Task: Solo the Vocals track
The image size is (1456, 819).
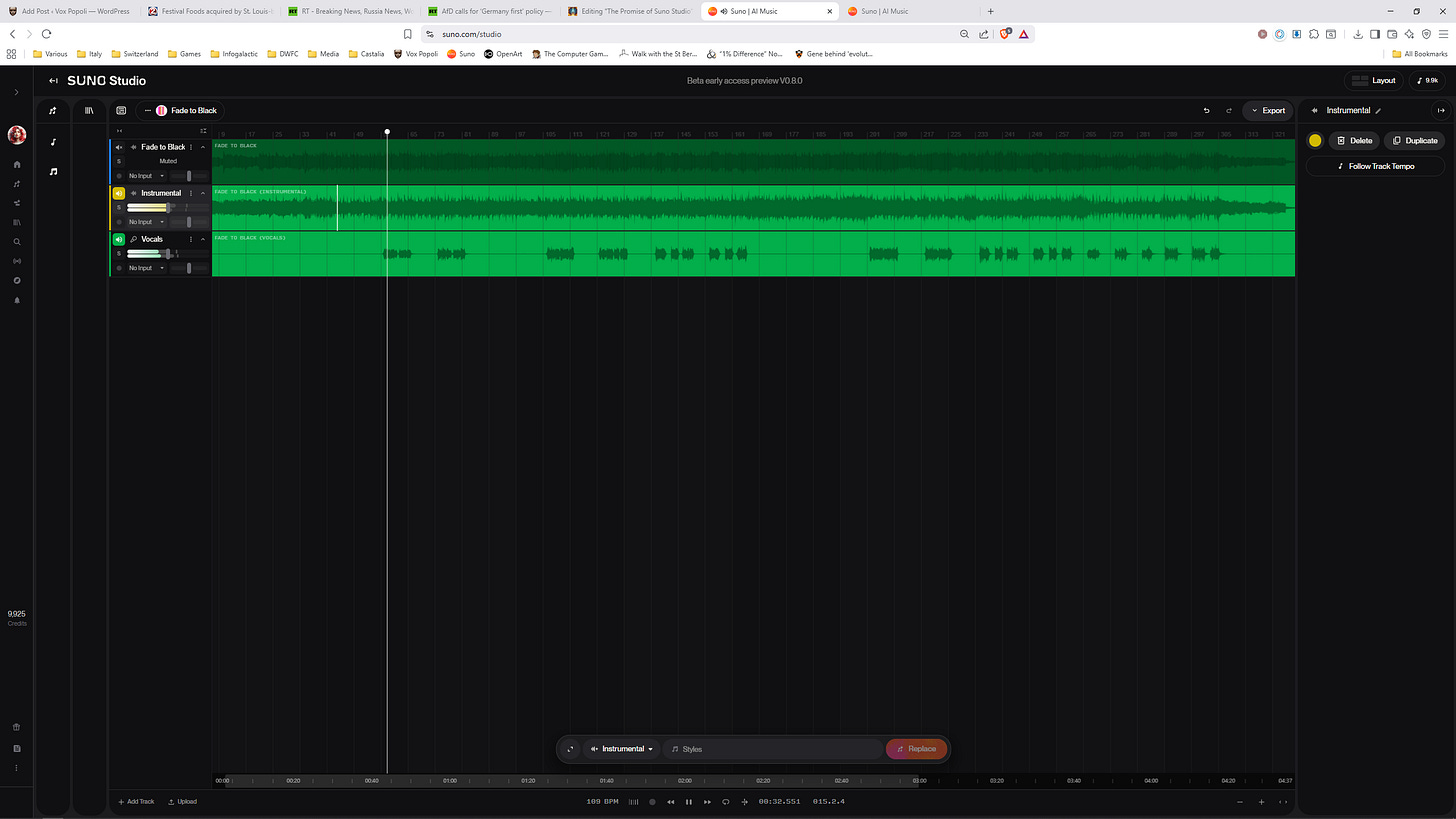Action: (119, 253)
